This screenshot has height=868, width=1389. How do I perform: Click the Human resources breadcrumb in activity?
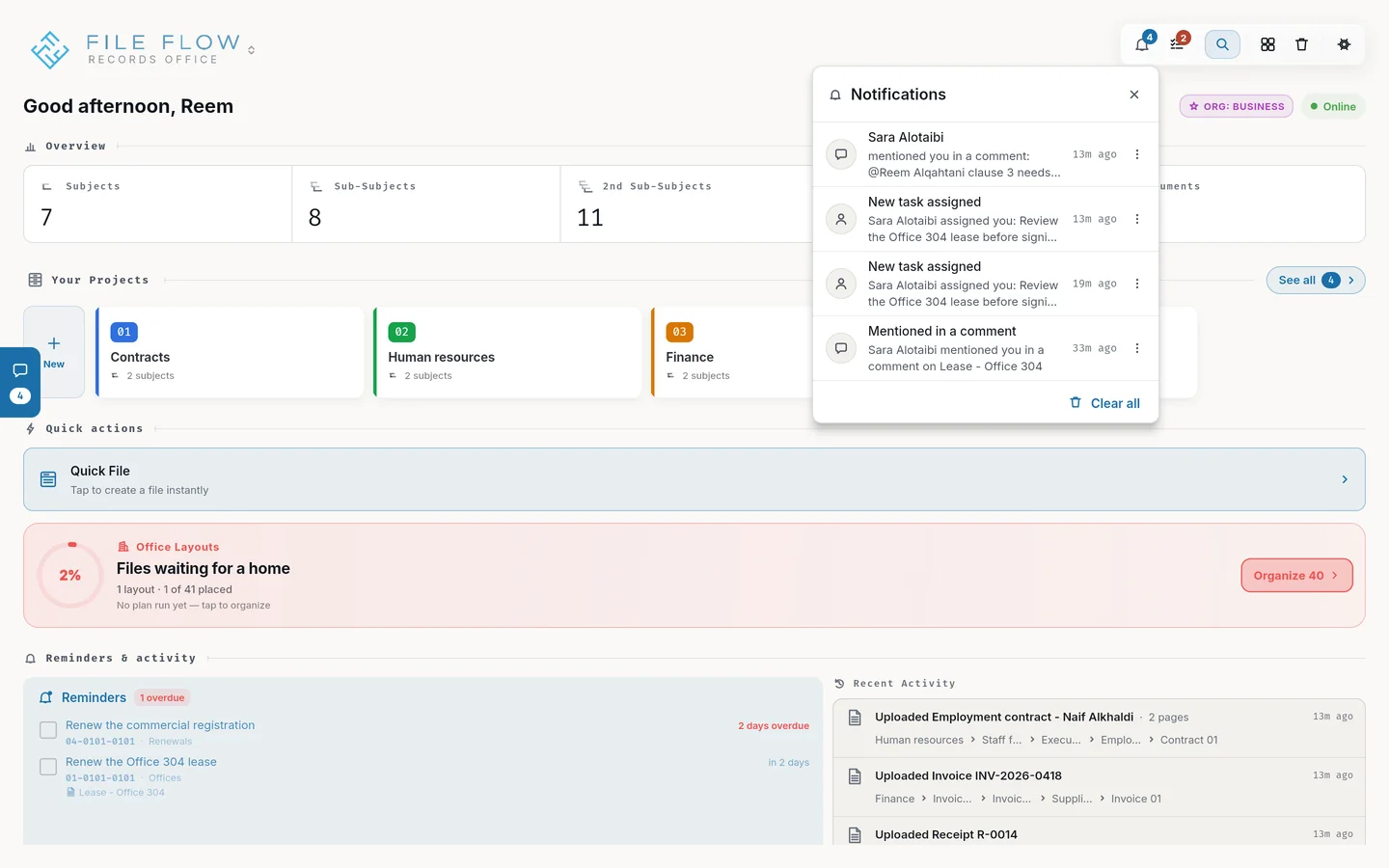919,740
